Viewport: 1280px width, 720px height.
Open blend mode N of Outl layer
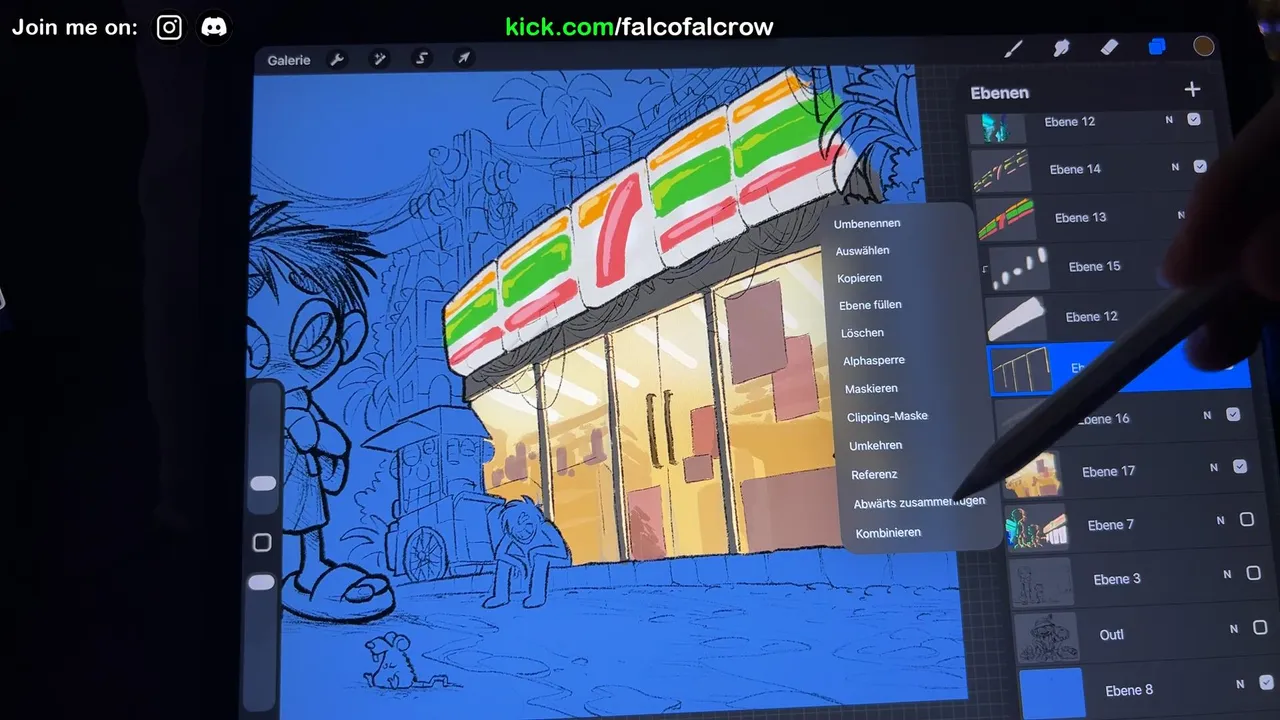(1234, 629)
